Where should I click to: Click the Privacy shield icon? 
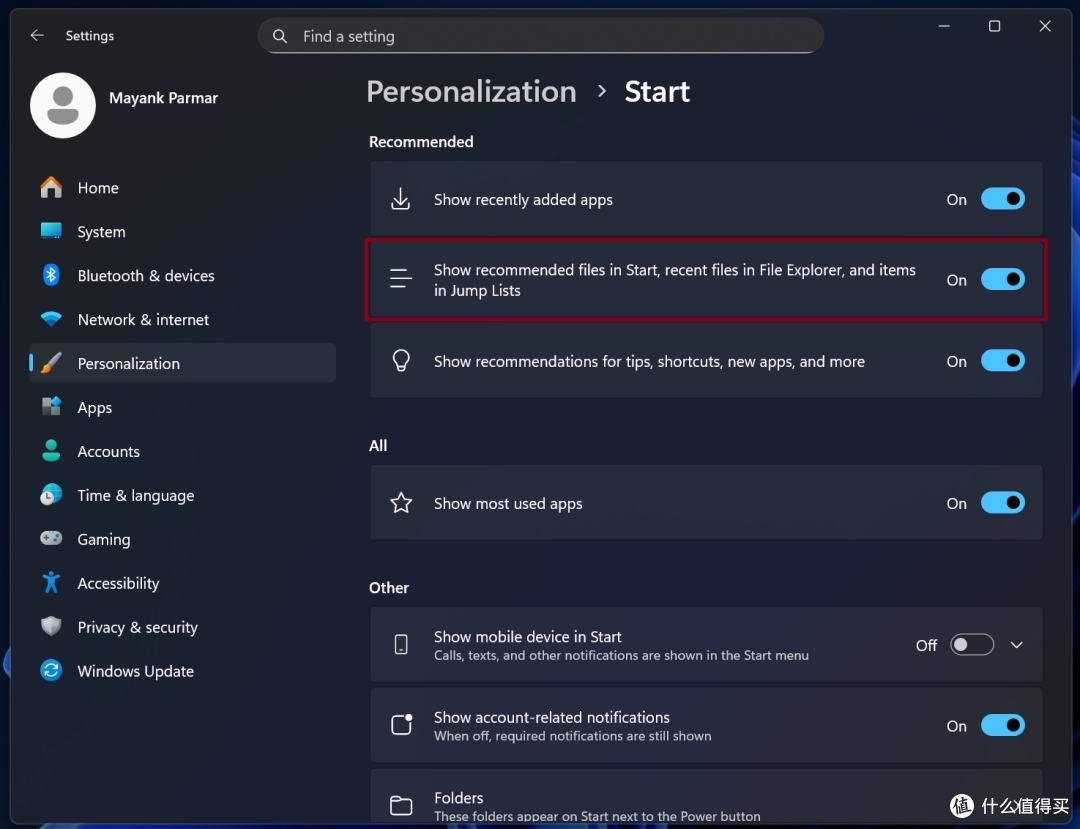point(51,627)
